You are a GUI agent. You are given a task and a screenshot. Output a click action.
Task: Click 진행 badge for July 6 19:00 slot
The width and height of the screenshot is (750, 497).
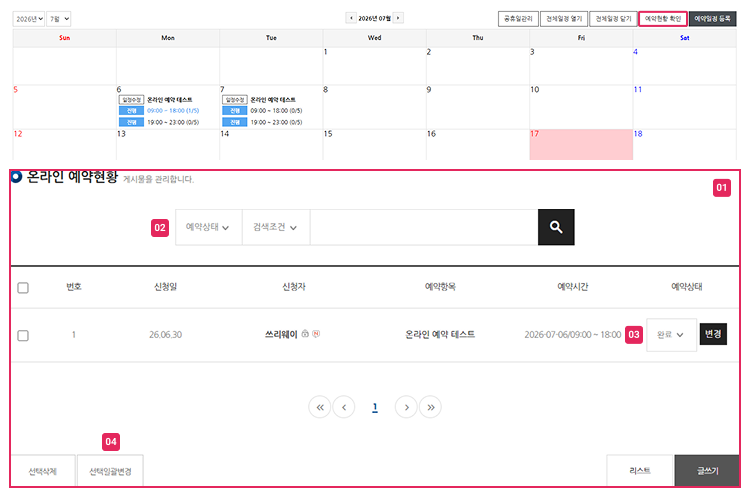click(132, 122)
